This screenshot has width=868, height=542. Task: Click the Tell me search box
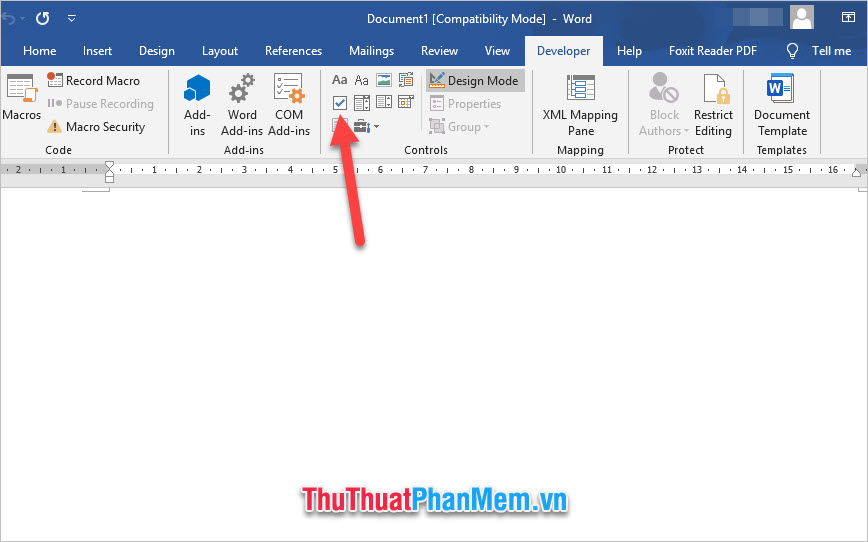point(831,51)
